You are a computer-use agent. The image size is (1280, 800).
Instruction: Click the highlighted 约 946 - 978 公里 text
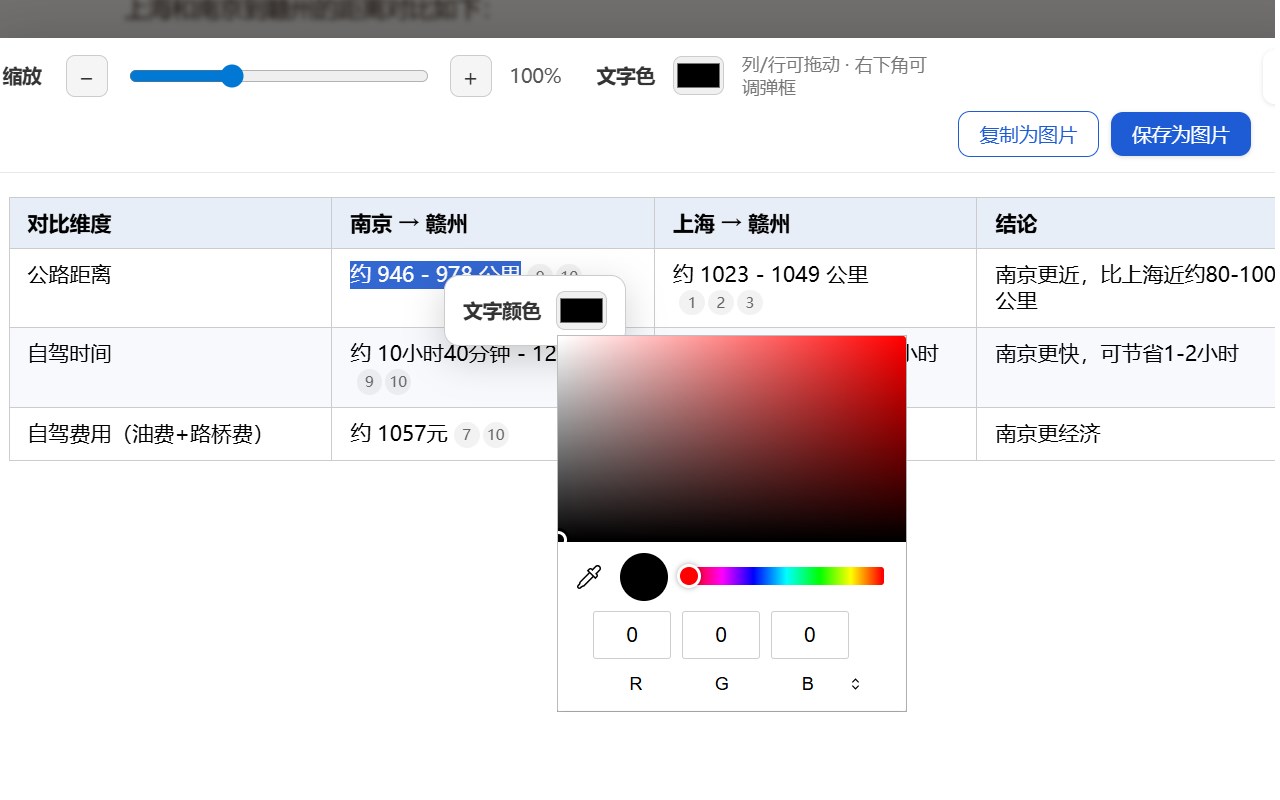pos(435,274)
